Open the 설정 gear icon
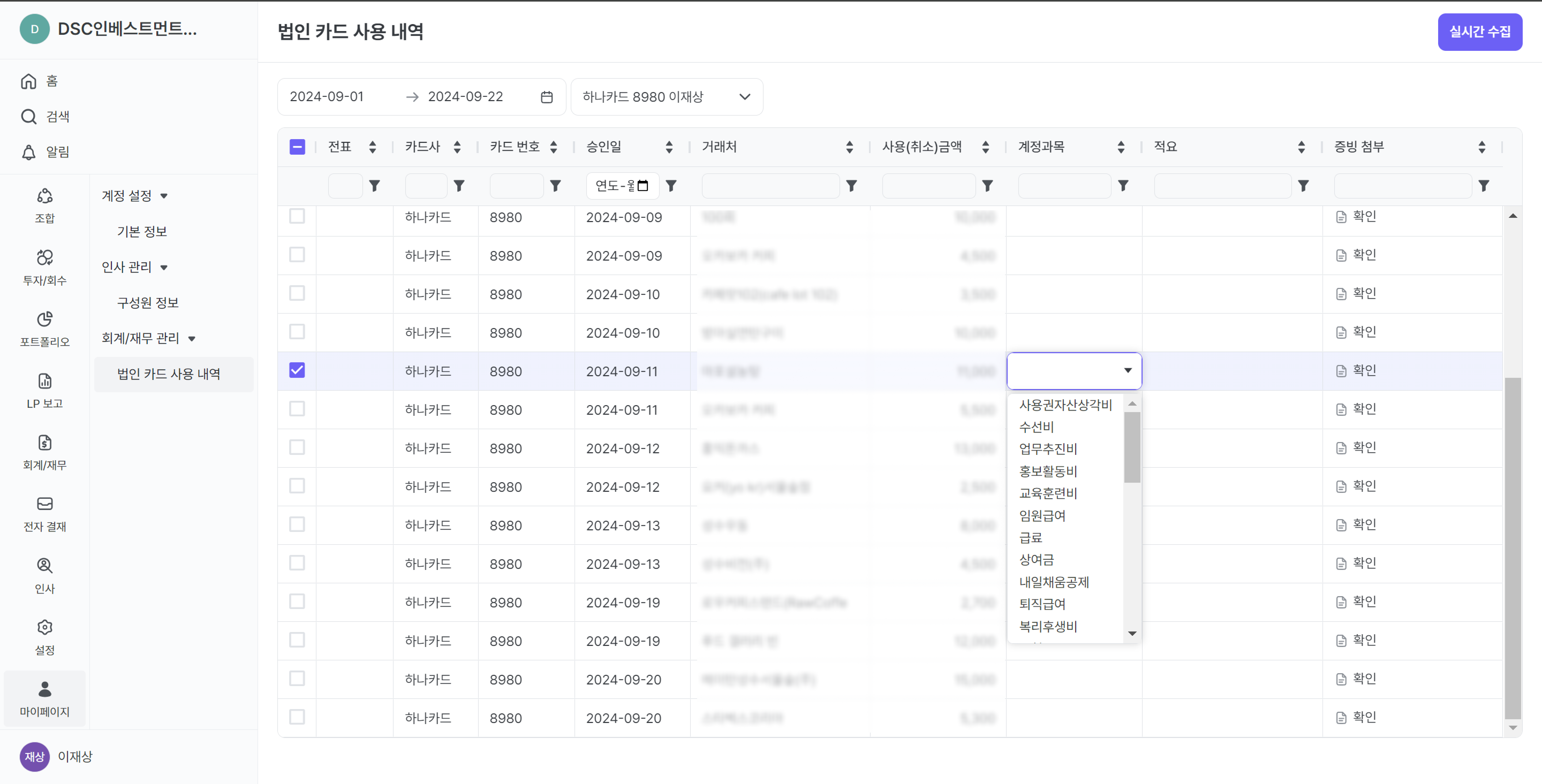 [45, 627]
